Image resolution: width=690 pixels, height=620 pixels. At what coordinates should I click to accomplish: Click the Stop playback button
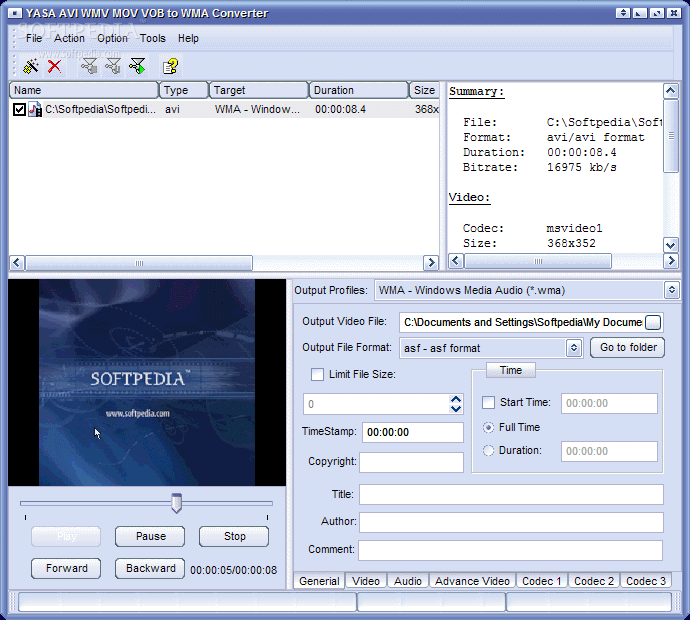click(234, 536)
